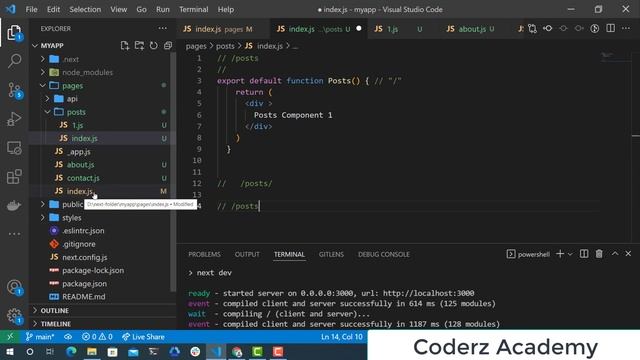Open Explorer views and more actions menu
Viewport: 640px width, 360px height.
coord(162,29)
